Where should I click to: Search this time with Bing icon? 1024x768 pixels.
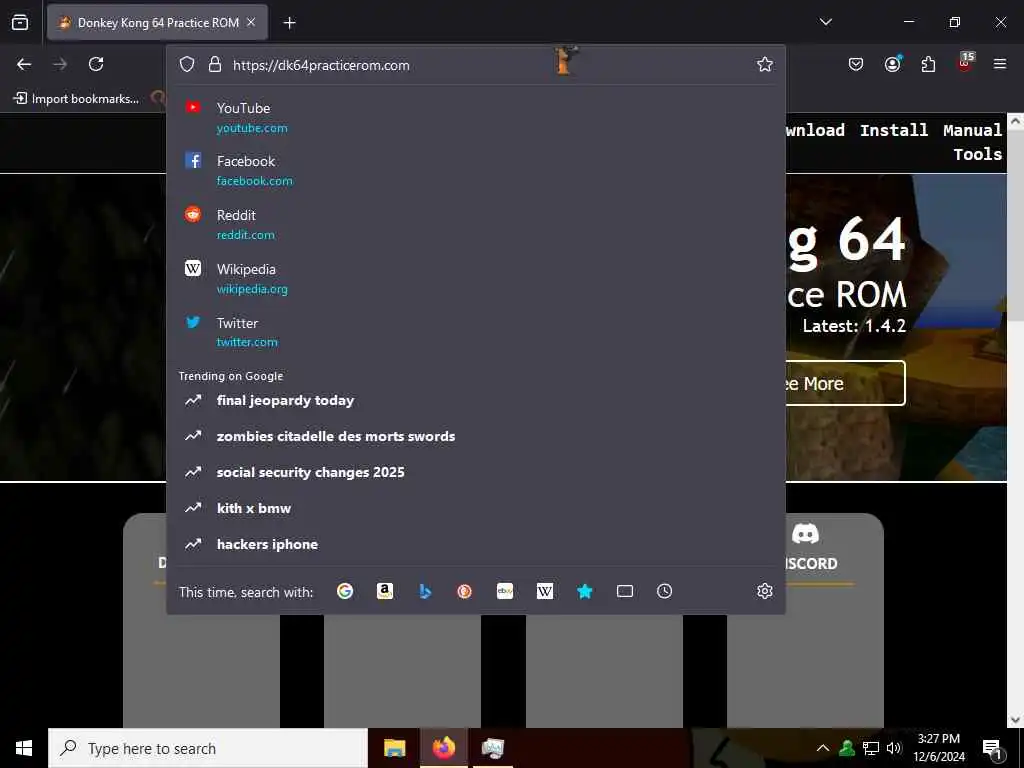click(424, 591)
